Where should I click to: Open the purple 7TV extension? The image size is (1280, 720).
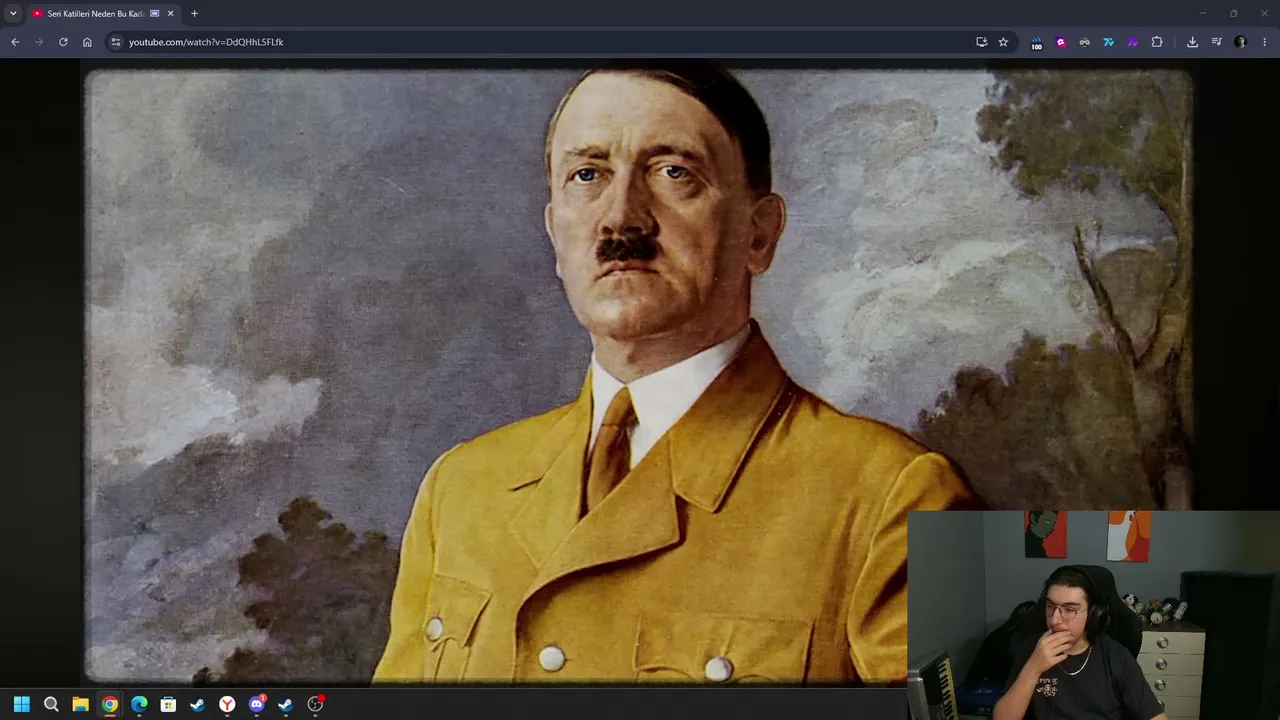[1132, 42]
